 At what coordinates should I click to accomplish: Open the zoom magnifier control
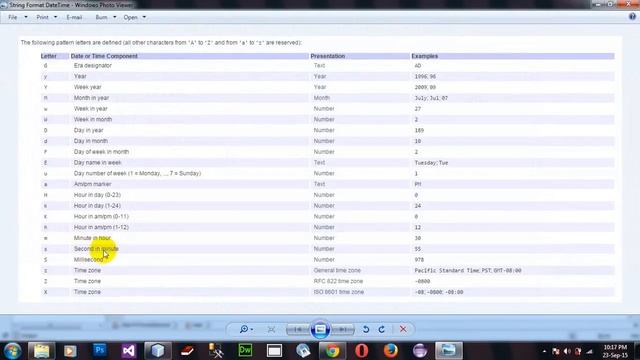(246, 329)
